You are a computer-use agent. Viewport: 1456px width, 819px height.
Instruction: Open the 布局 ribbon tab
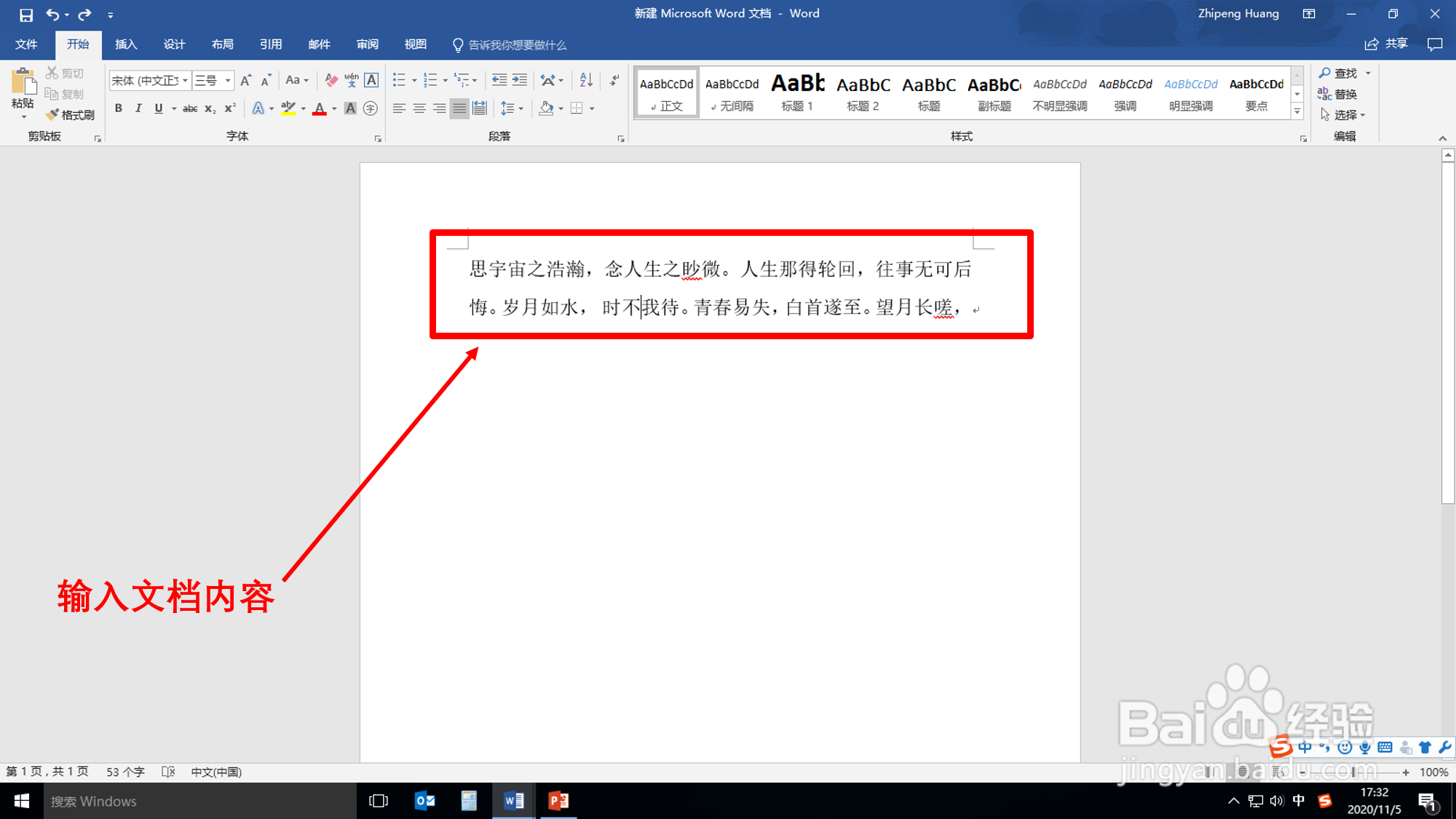click(x=223, y=44)
